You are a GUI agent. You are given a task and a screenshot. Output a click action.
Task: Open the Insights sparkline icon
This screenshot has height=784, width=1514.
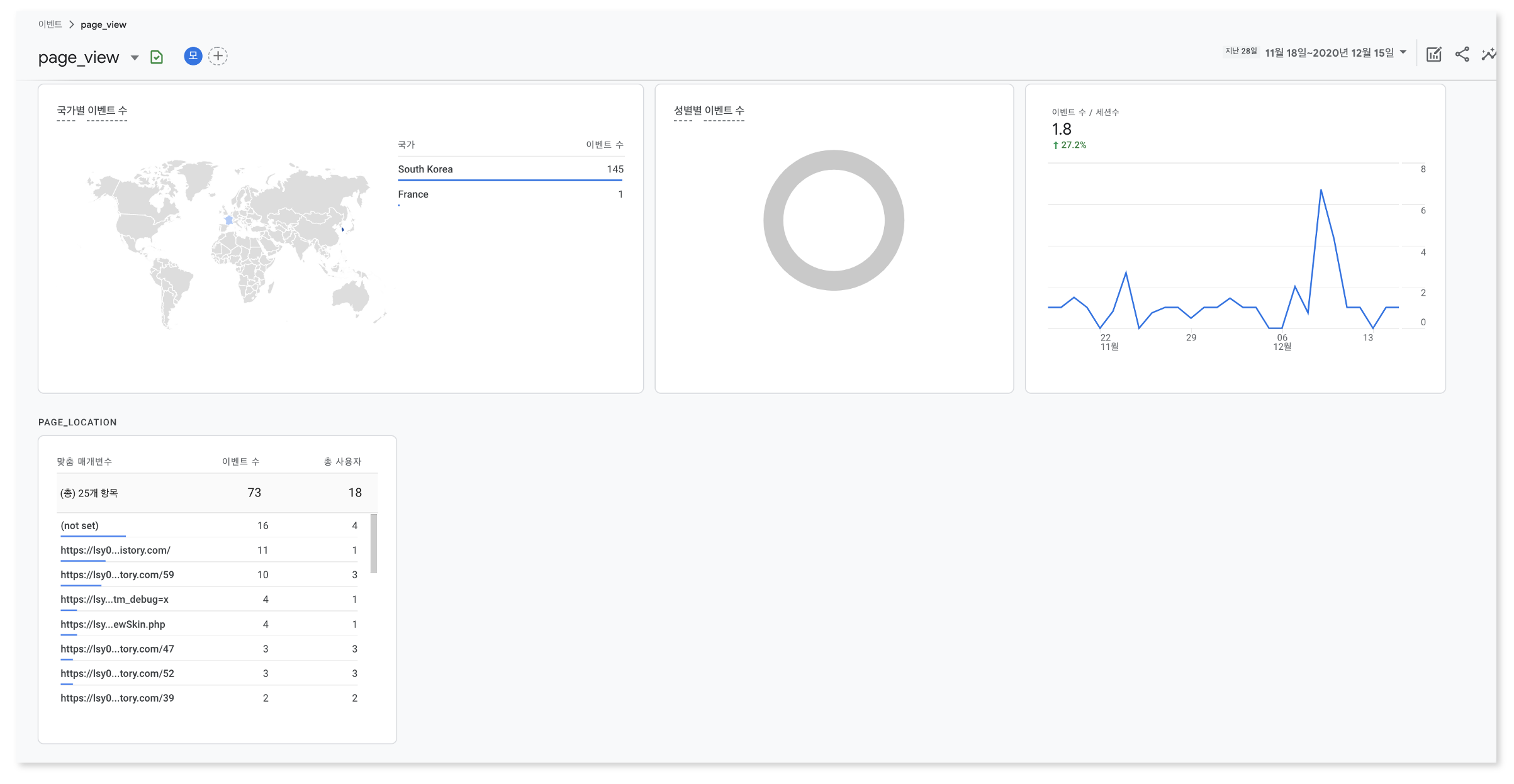(1489, 55)
